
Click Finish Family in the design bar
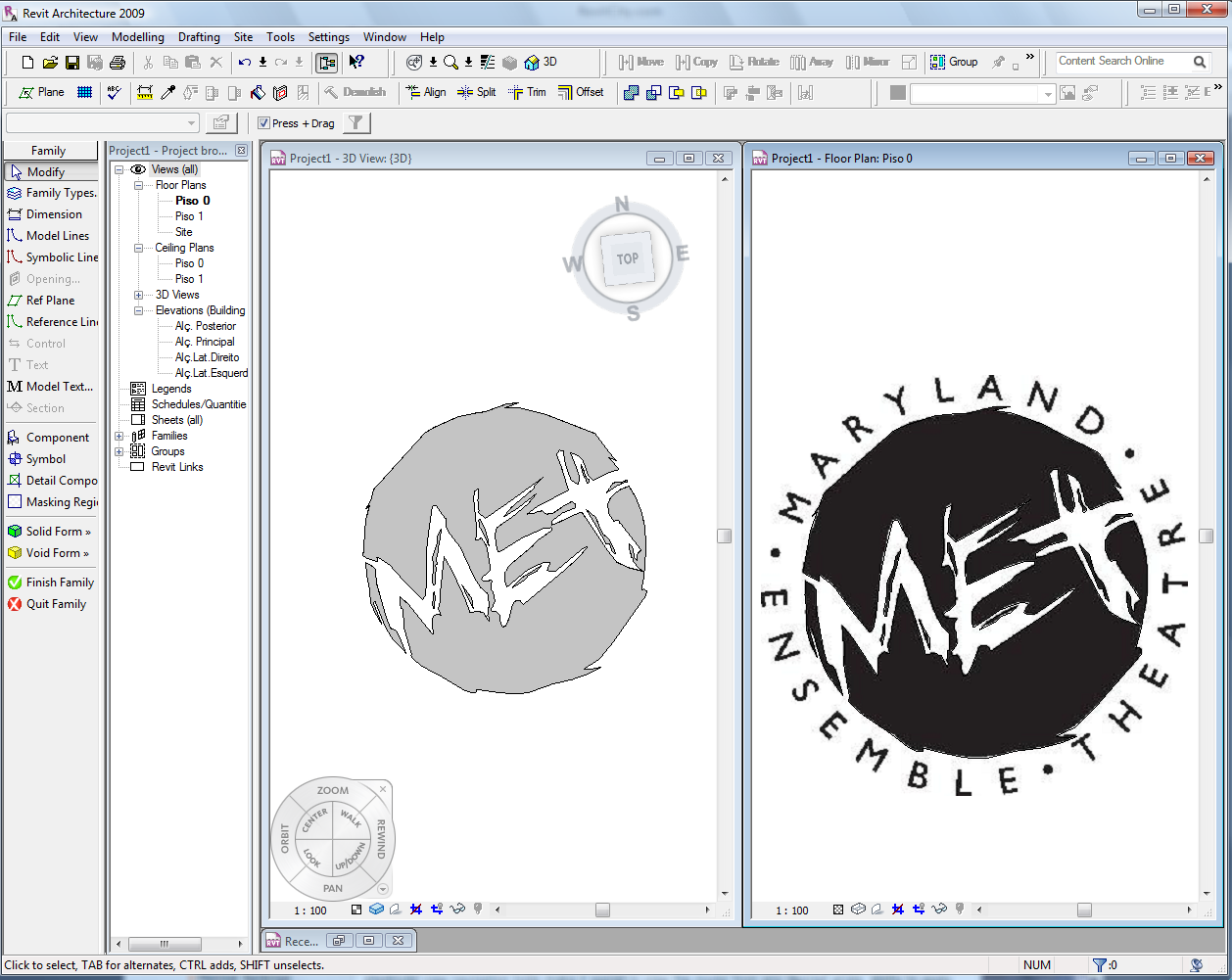(50, 582)
